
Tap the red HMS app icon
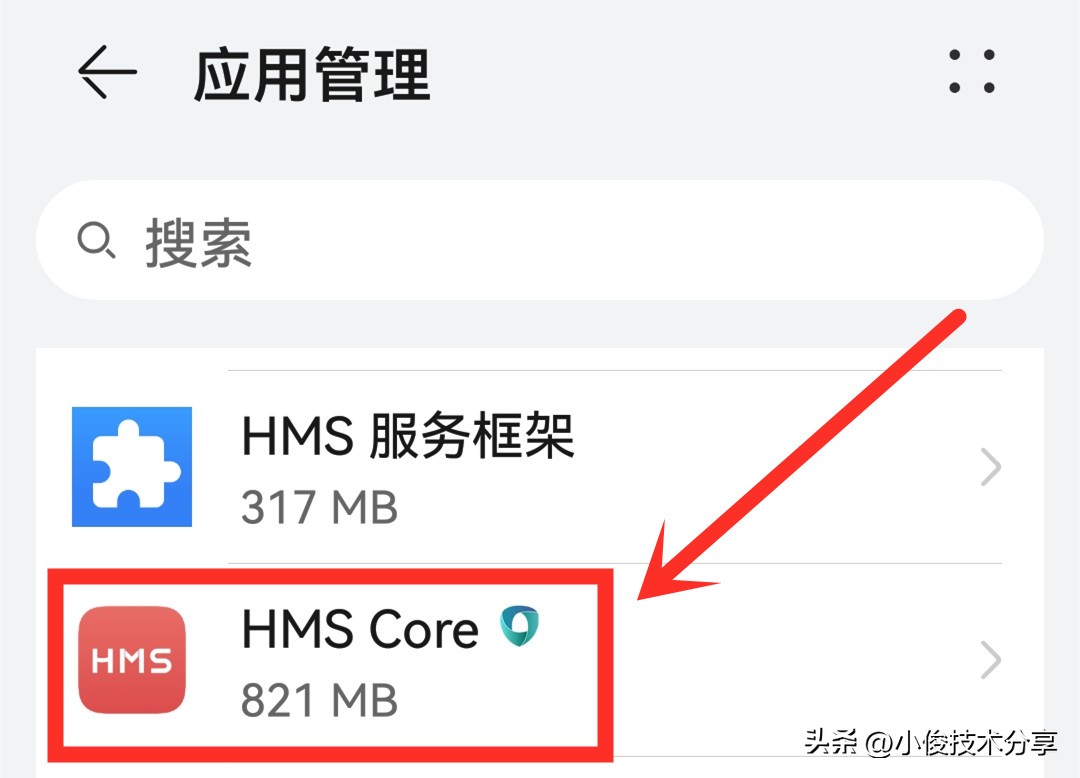point(132,660)
